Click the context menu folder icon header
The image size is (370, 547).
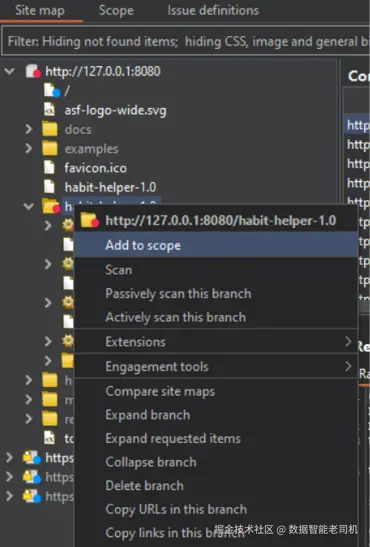coord(89,220)
